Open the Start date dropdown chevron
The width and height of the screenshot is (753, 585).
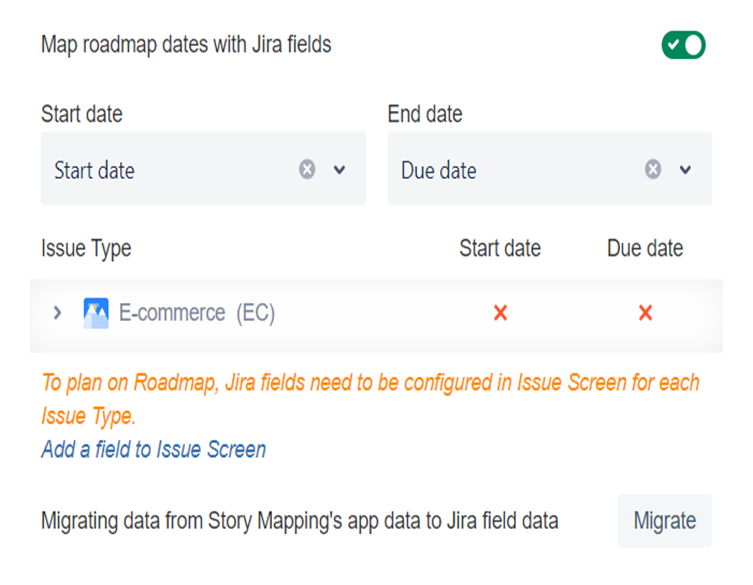339,170
